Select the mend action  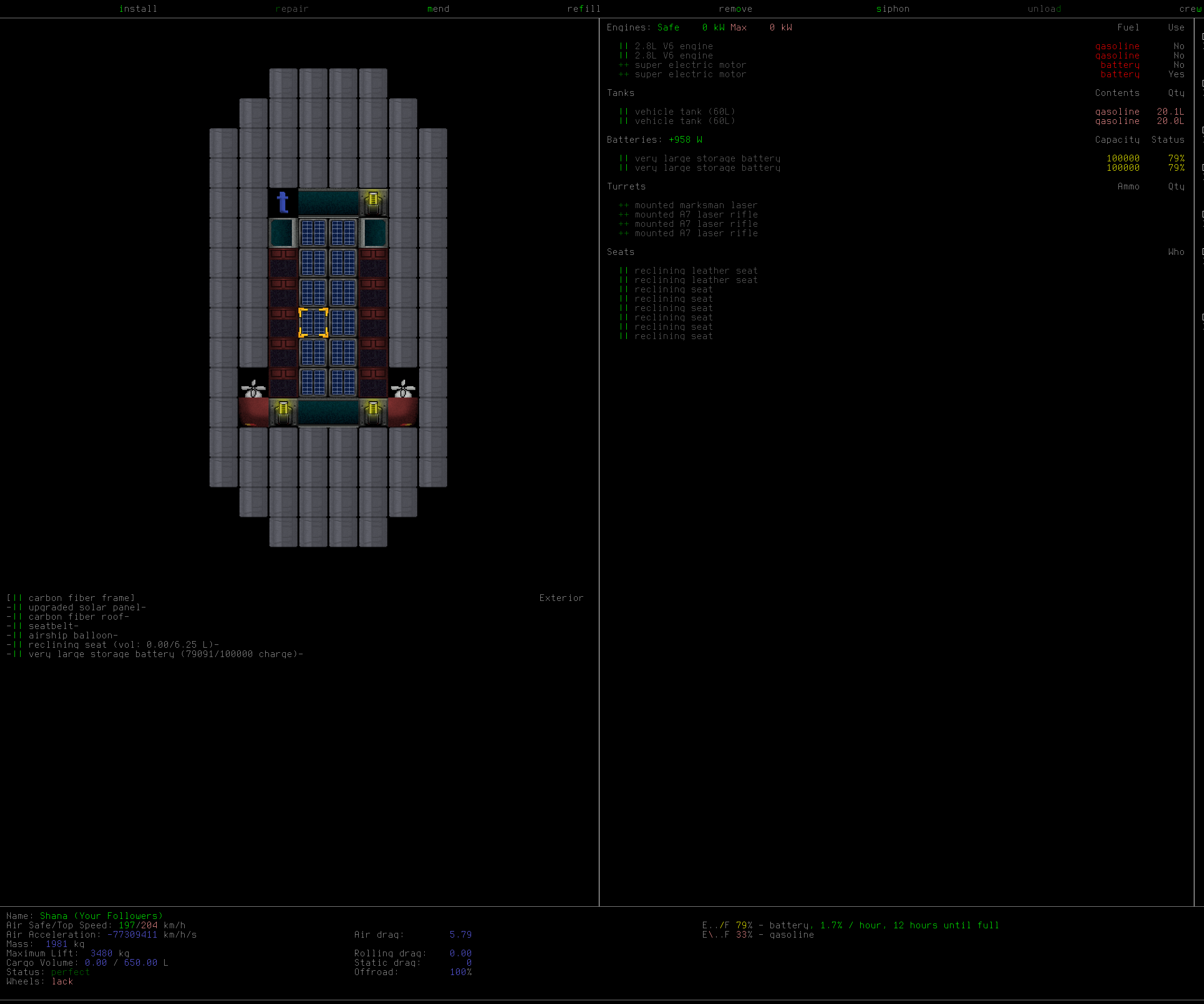(x=438, y=8)
